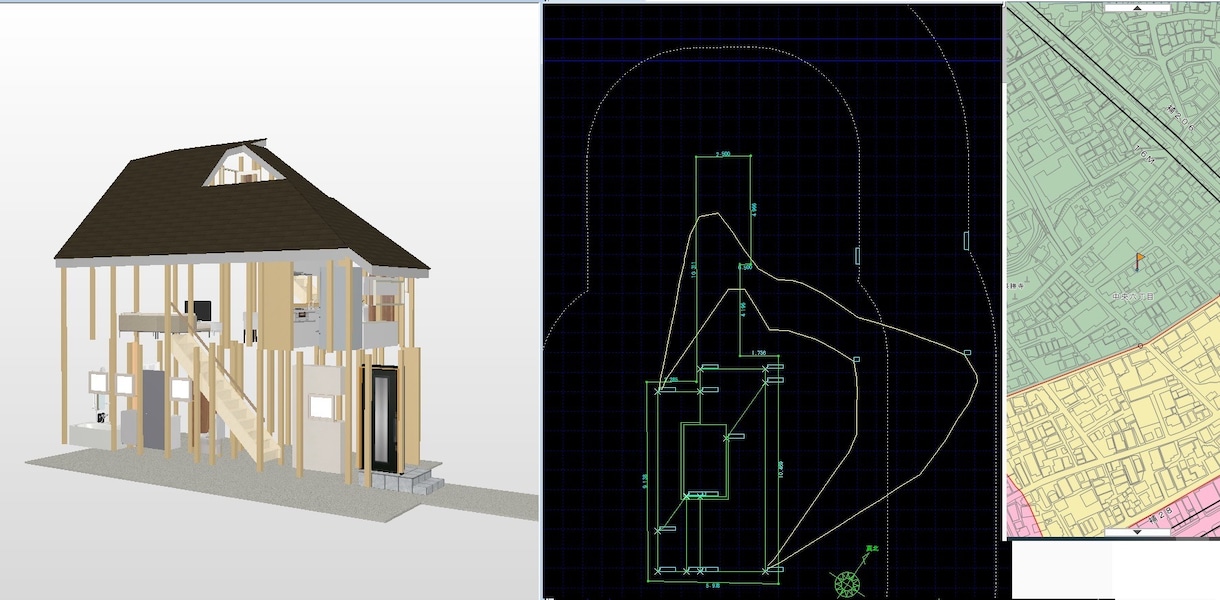The width and height of the screenshot is (1220, 600).
Task: Select the orange flag marker on the map
Action: click(x=1139, y=262)
